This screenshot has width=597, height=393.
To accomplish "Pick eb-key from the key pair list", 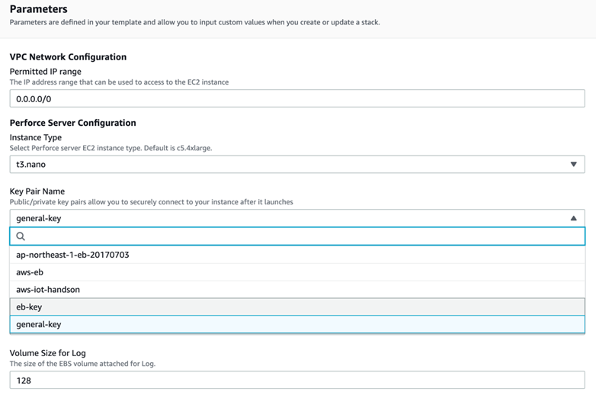I will pos(297,307).
